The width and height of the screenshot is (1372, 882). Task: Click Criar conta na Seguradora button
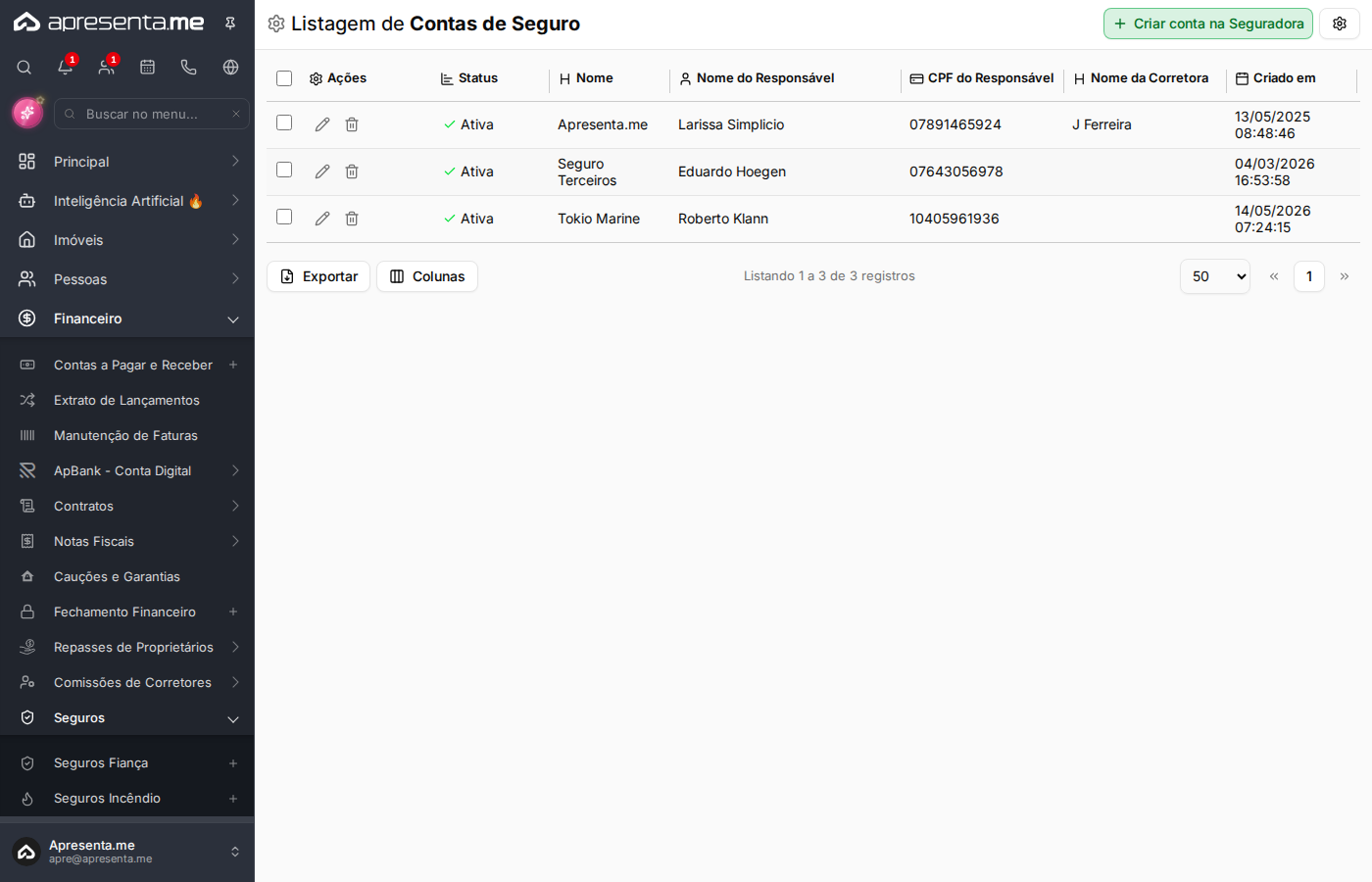1208,24
